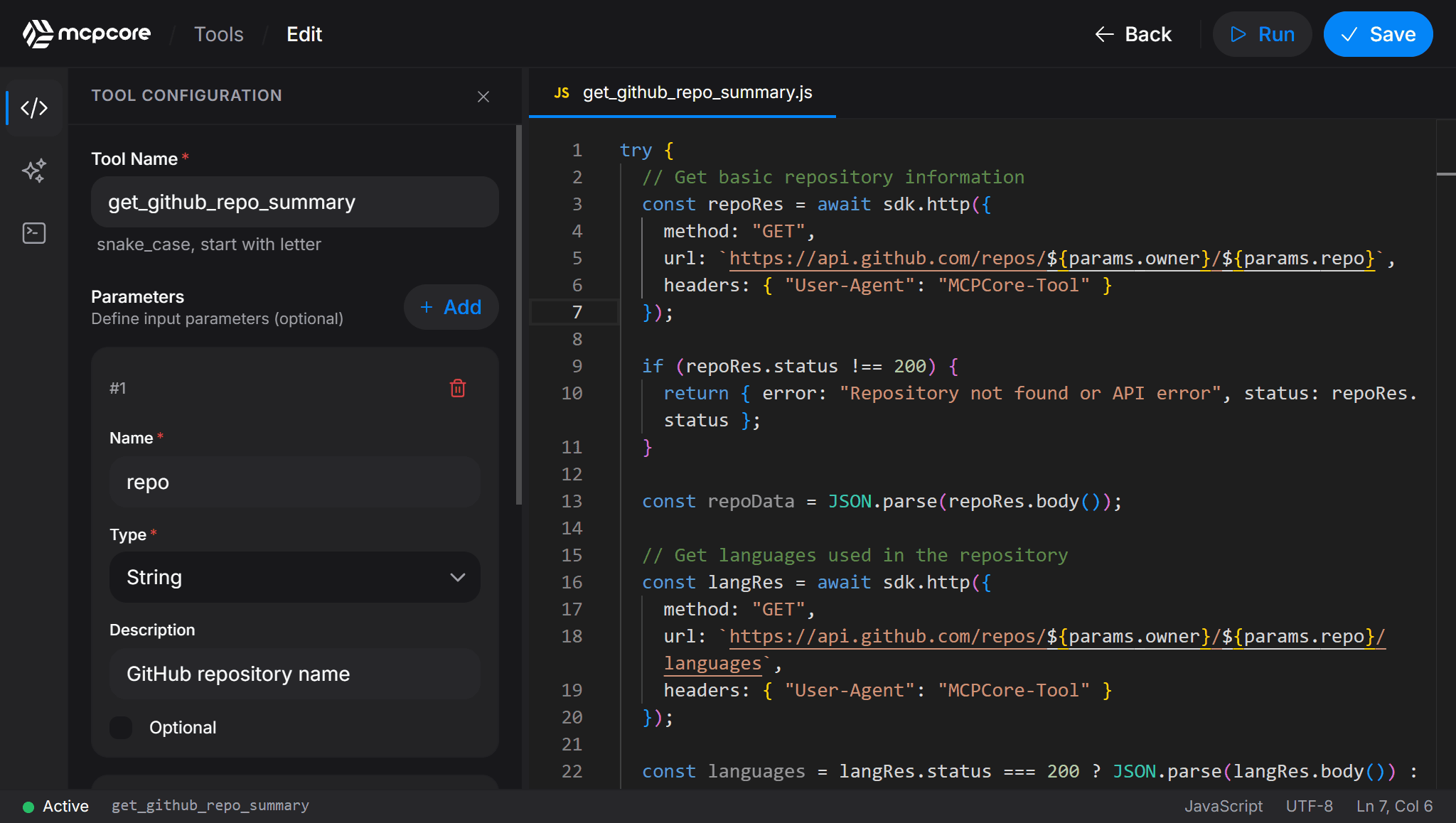Open the AI assistant sparkles icon
Image resolution: width=1456 pixels, height=823 pixels.
(33, 171)
